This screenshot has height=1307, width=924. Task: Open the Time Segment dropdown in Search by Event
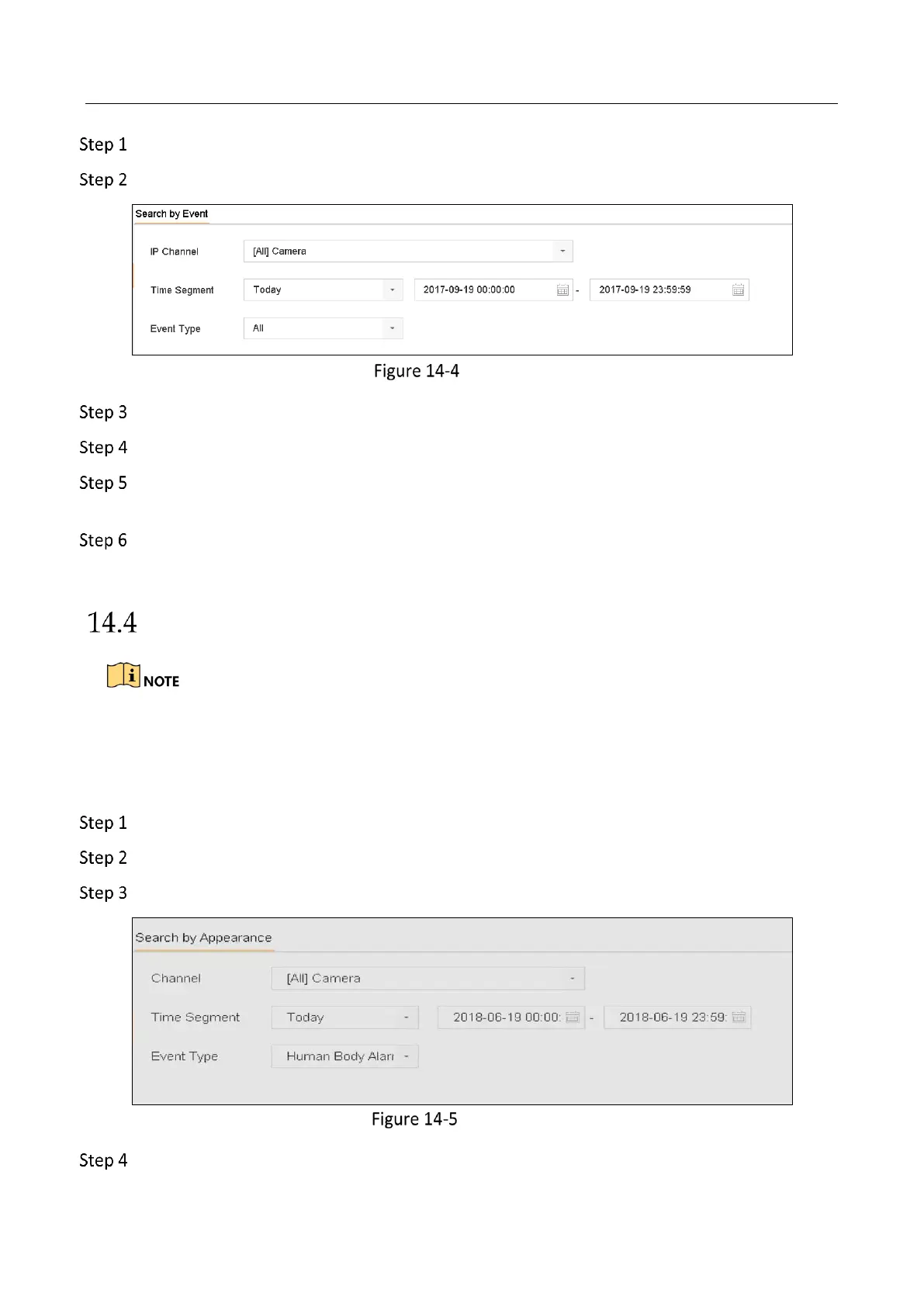[x=323, y=289]
